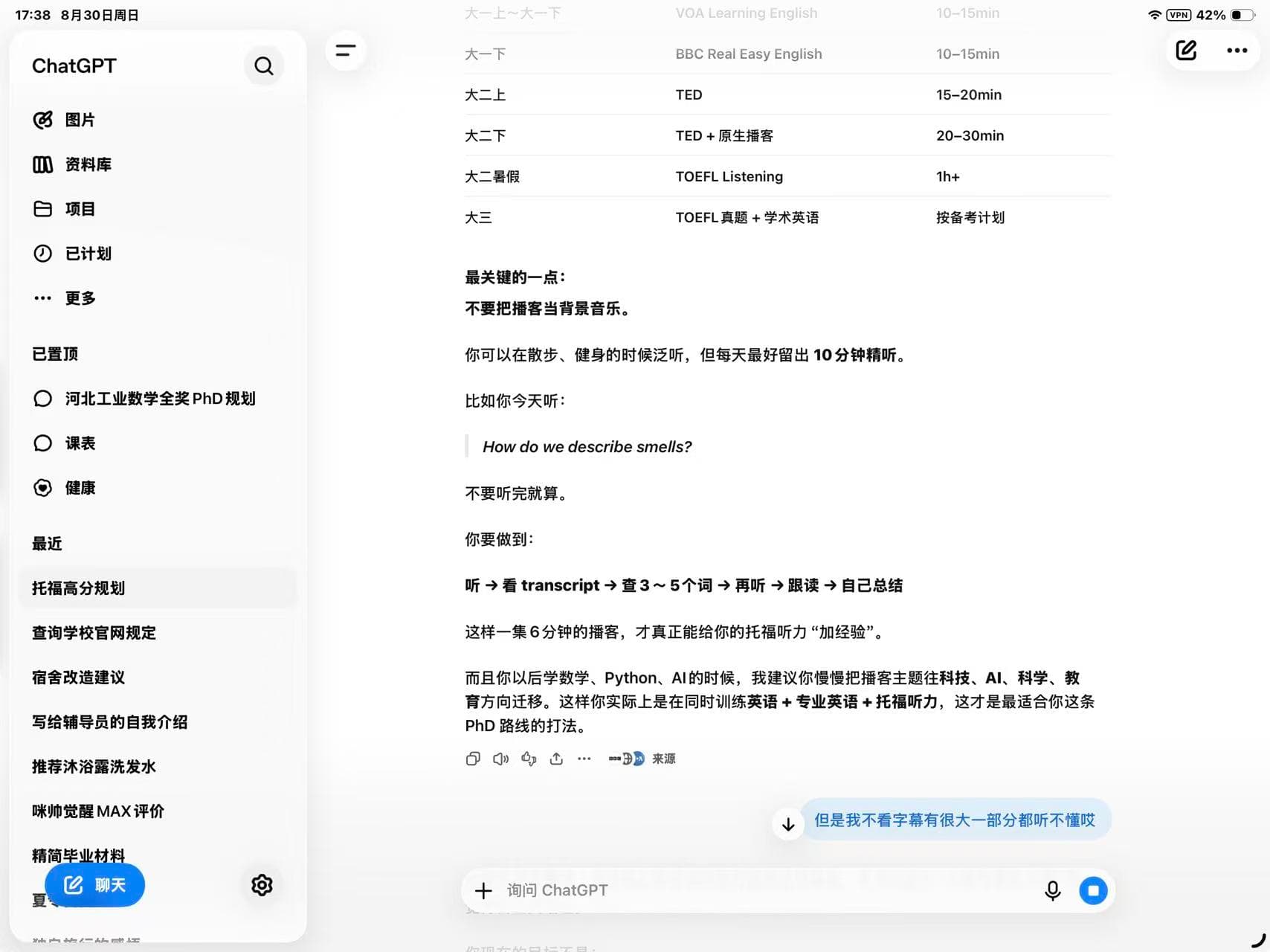Open 已计划 scheduled tasks
1270x952 pixels.
pyautogui.click(x=72, y=254)
